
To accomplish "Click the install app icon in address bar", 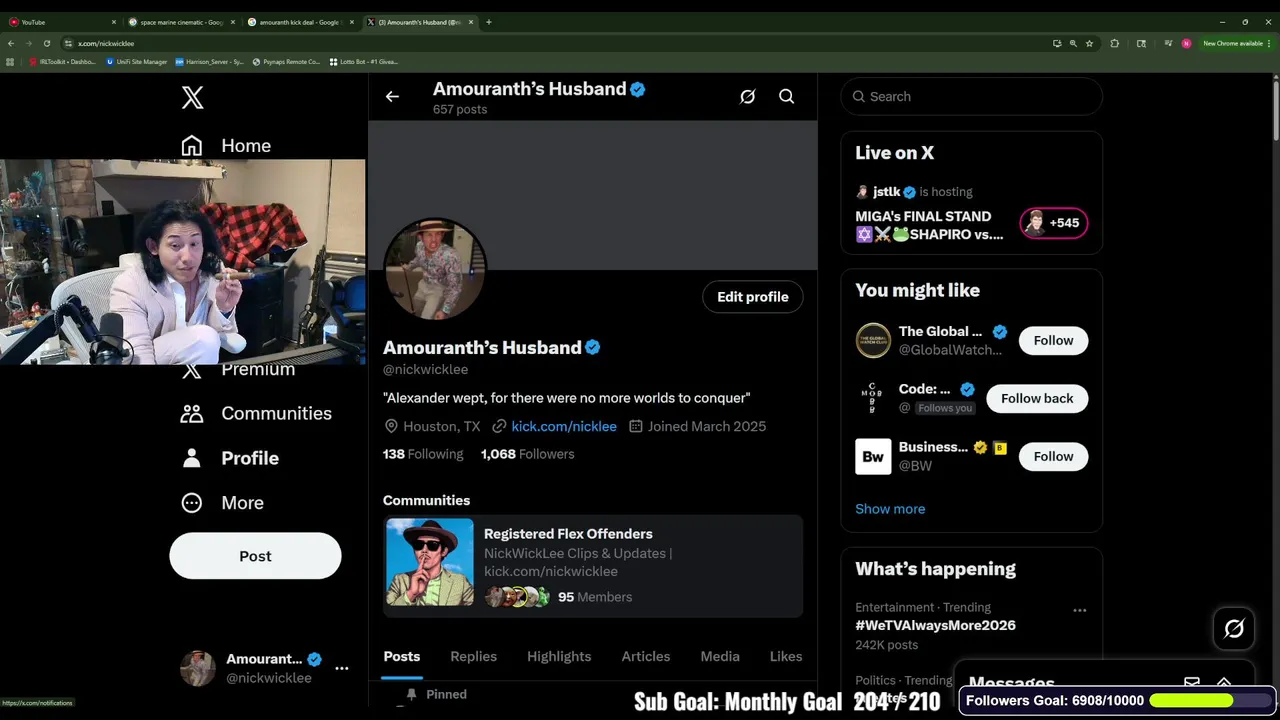I will [1057, 43].
